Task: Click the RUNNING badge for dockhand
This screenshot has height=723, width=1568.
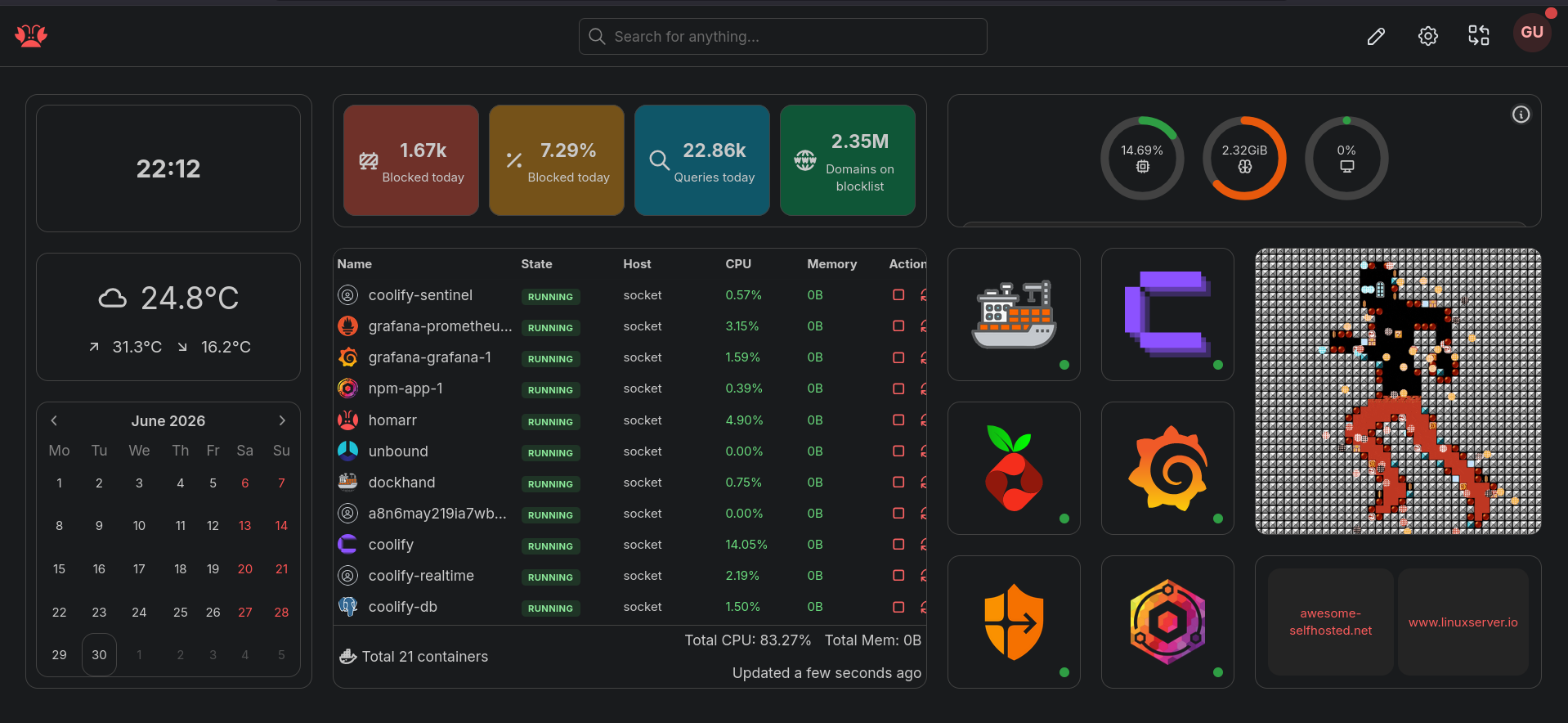Action: pos(550,483)
